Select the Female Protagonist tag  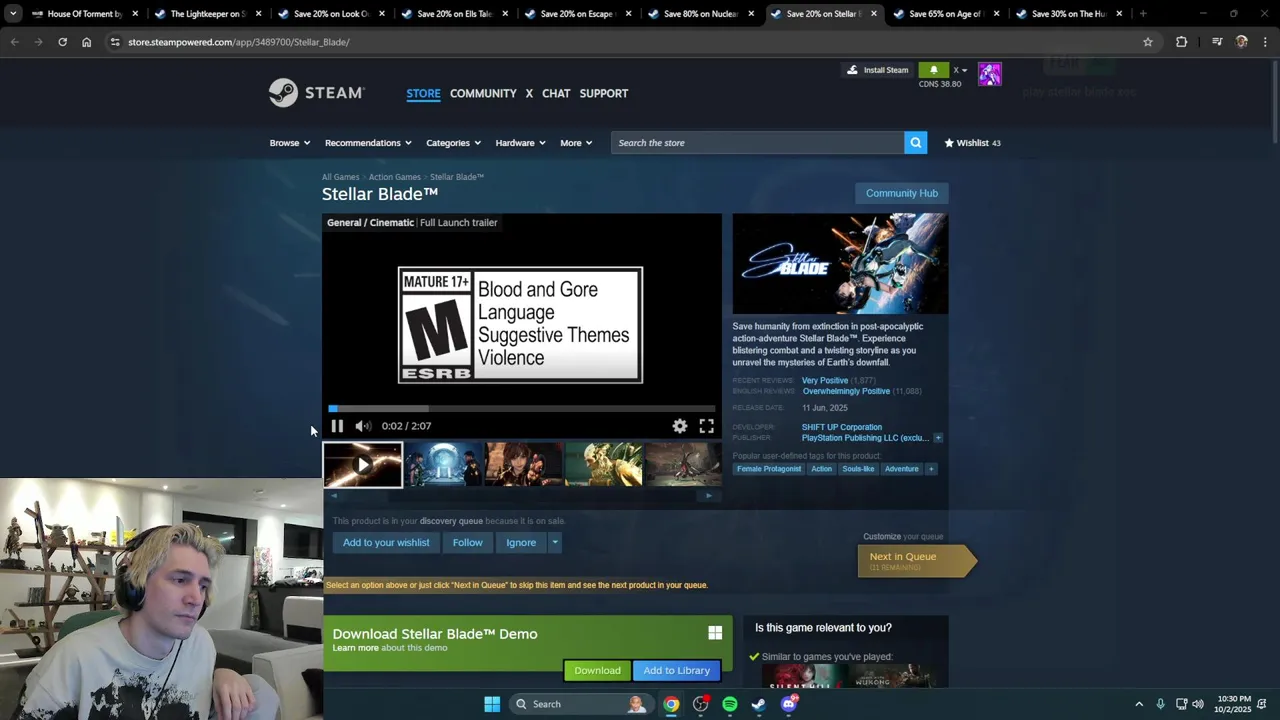tap(768, 469)
